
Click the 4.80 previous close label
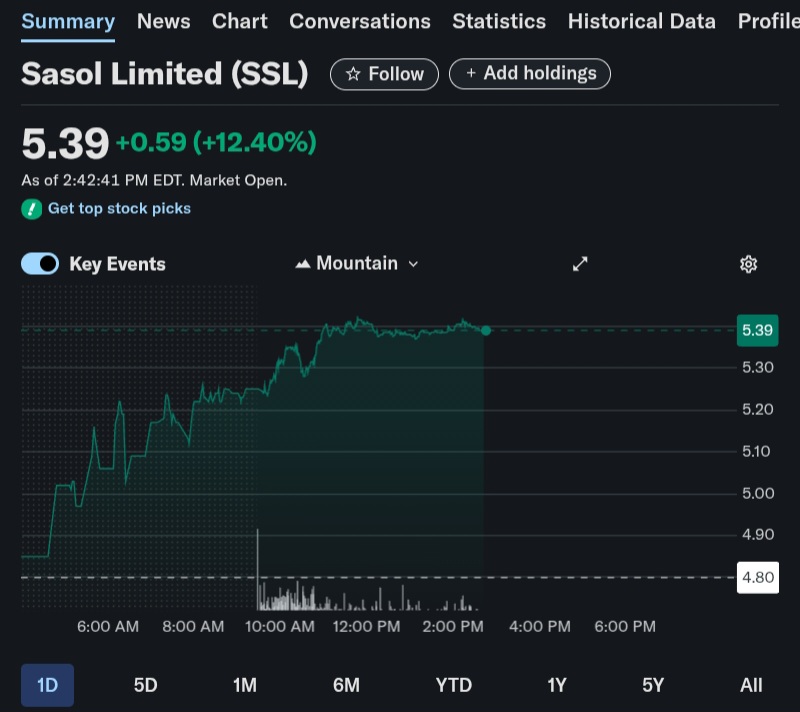point(757,577)
